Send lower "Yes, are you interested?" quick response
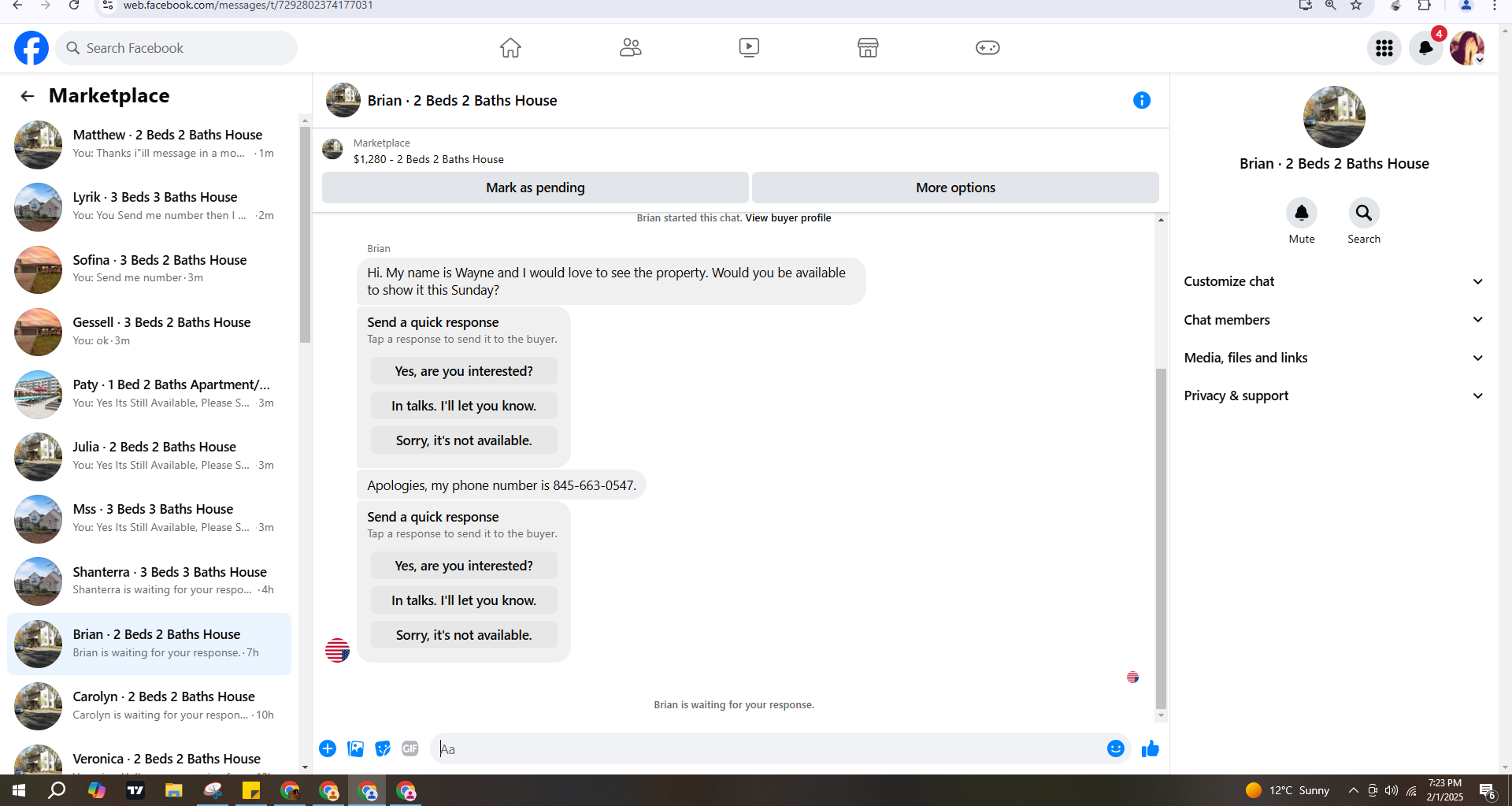 click(x=464, y=566)
